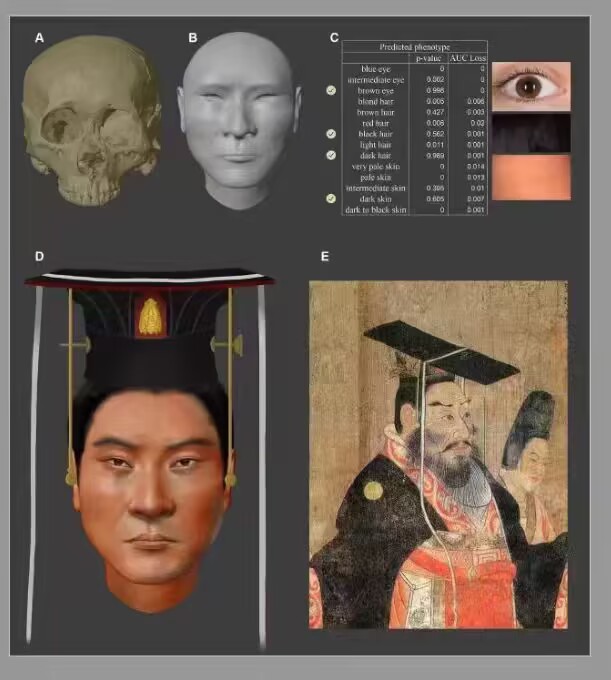Select the 'blue eye' row label
Viewport: 611px width, 680px height.
376,69
